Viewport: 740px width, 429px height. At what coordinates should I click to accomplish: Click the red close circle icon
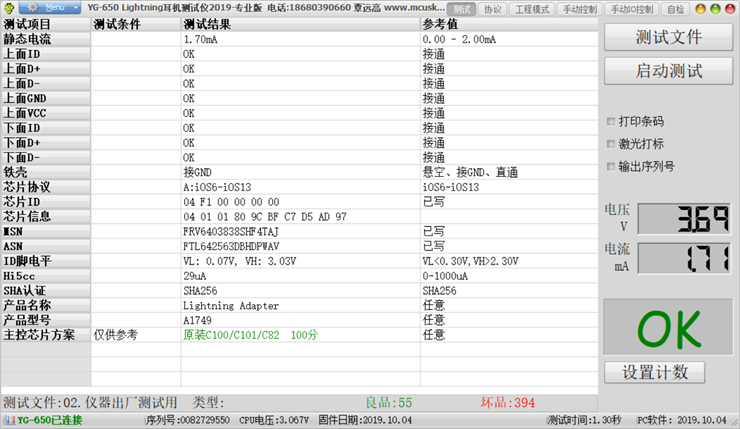[x=728, y=9]
